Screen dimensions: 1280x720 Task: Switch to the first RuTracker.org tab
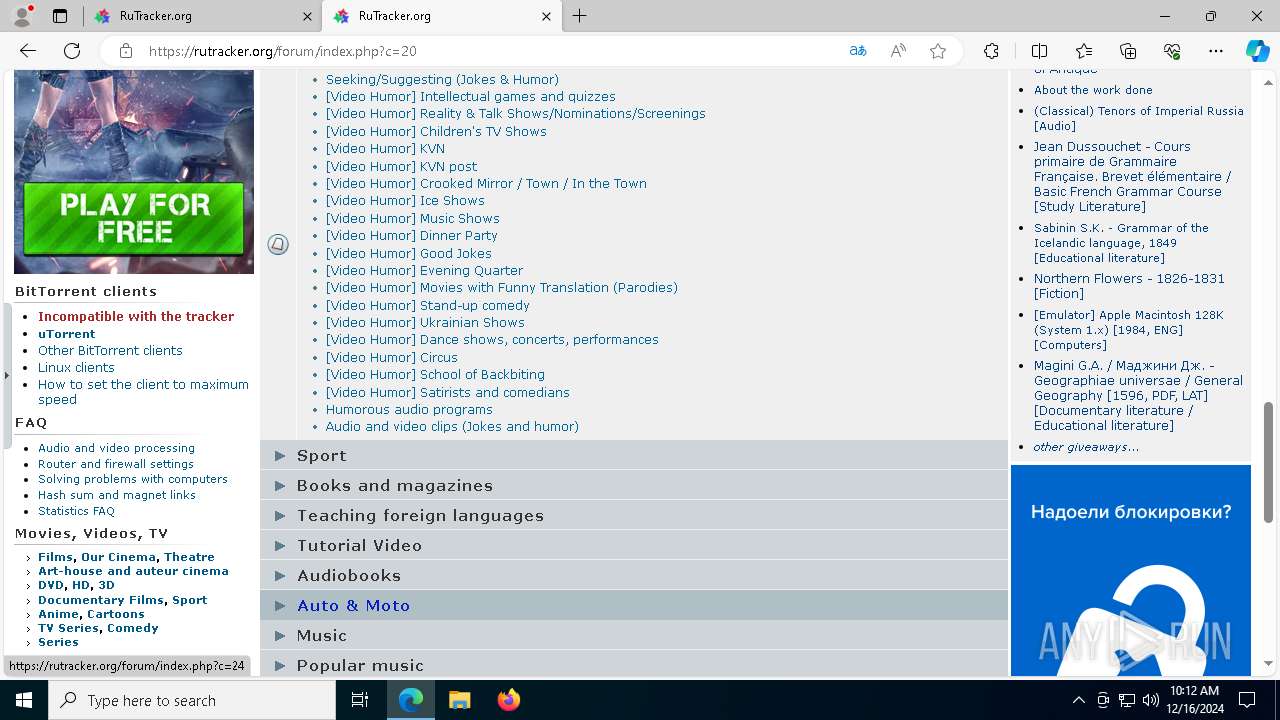tap(201, 16)
